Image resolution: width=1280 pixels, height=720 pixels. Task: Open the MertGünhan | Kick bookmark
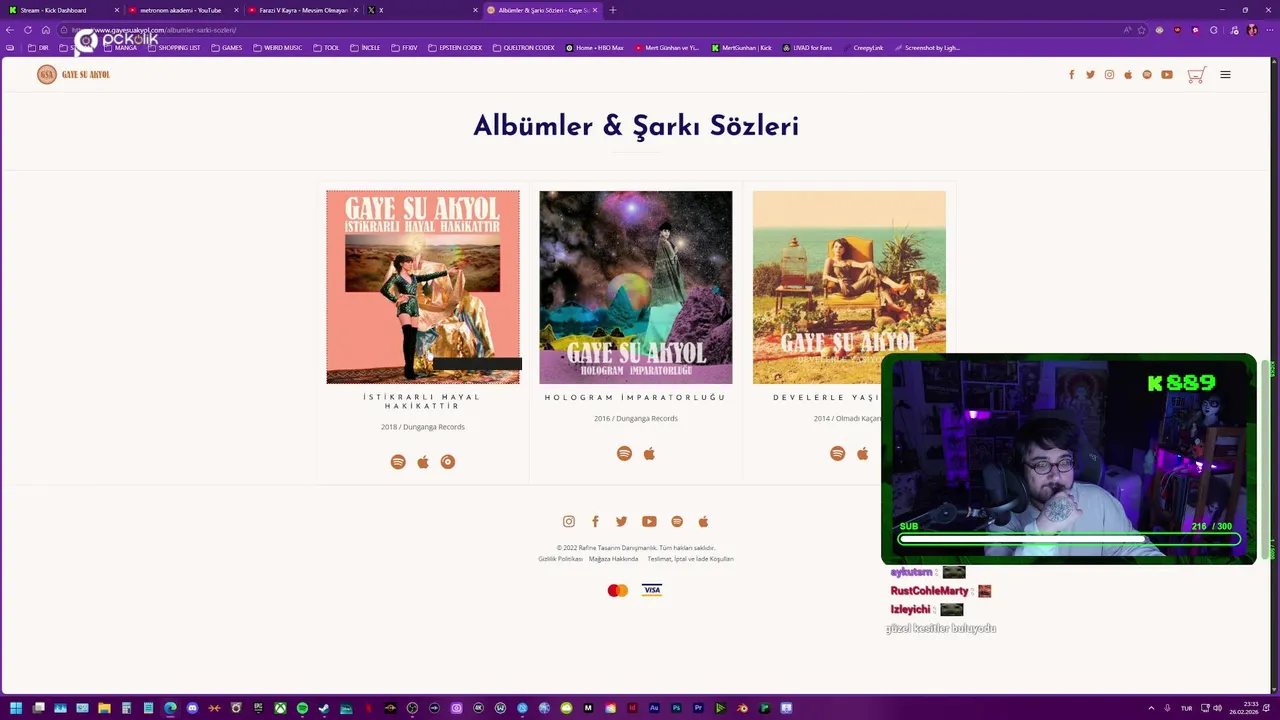coord(741,48)
